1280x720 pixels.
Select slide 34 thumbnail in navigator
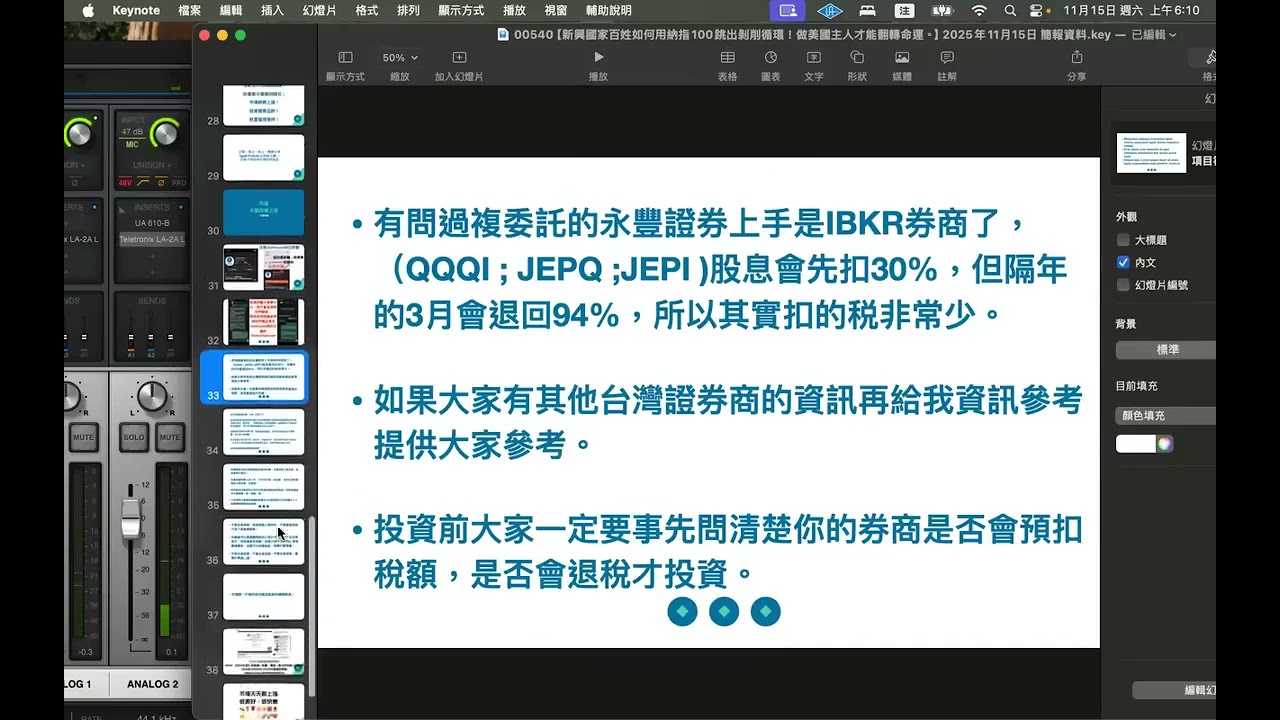(x=264, y=432)
